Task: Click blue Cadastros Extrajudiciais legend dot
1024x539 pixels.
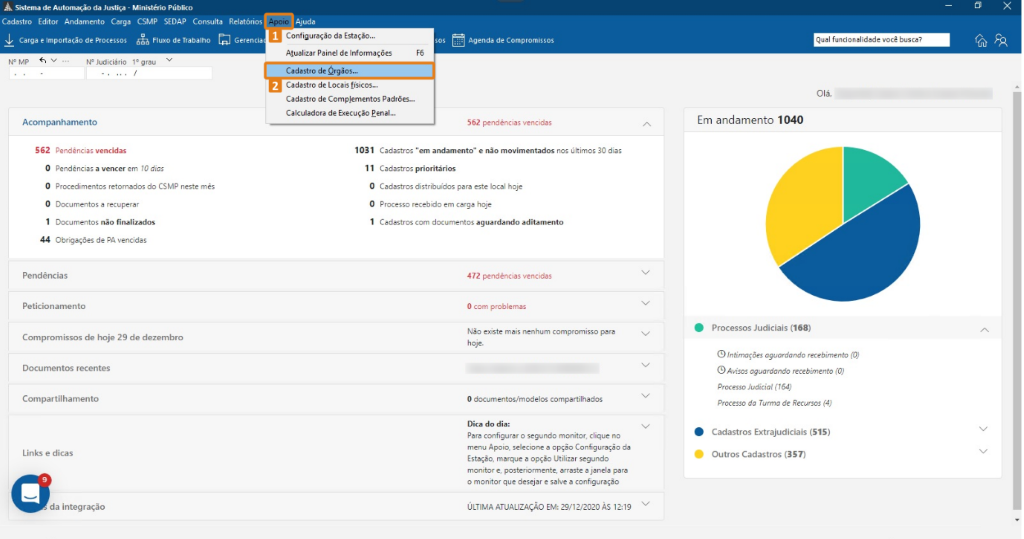Action: click(x=699, y=432)
